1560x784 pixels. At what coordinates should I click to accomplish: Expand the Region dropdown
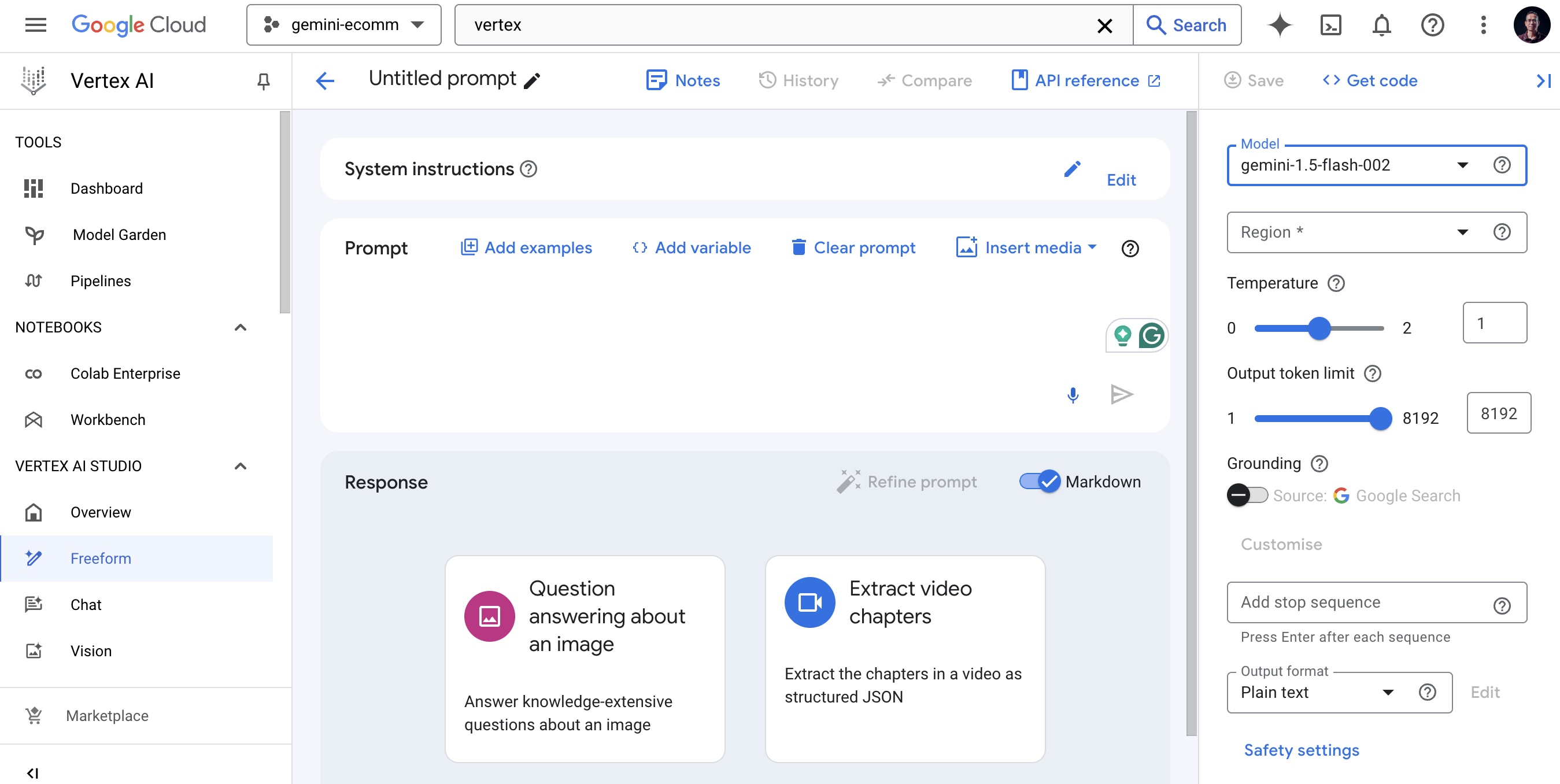[x=1351, y=232]
